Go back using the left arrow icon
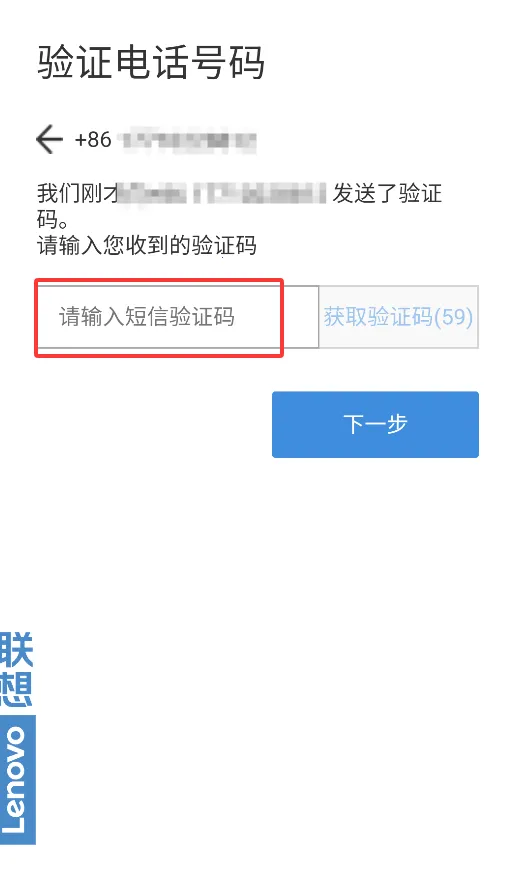 (49, 139)
